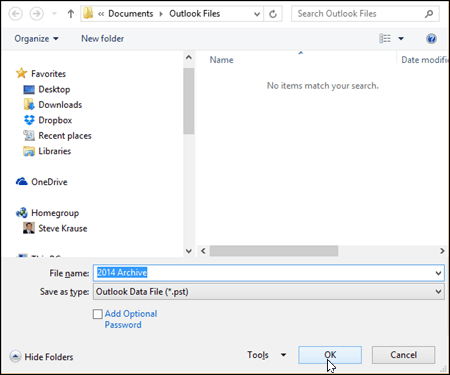Viewport: 450px width, 375px height.
Task: Change the view layout icon
Action: coord(385,38)
